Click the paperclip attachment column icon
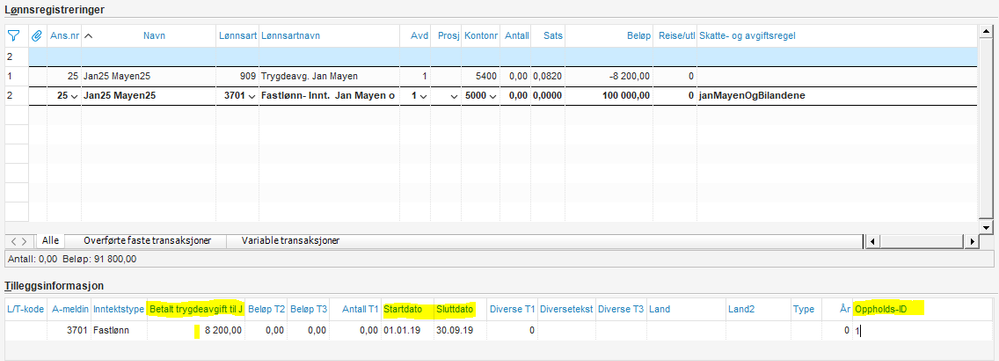 pyautogui.click(x=37, y=36)
